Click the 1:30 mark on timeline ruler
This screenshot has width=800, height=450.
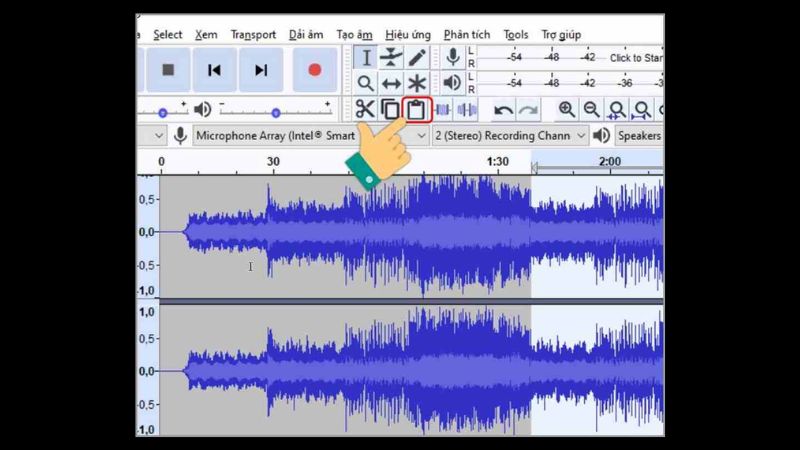click(497, 162)
